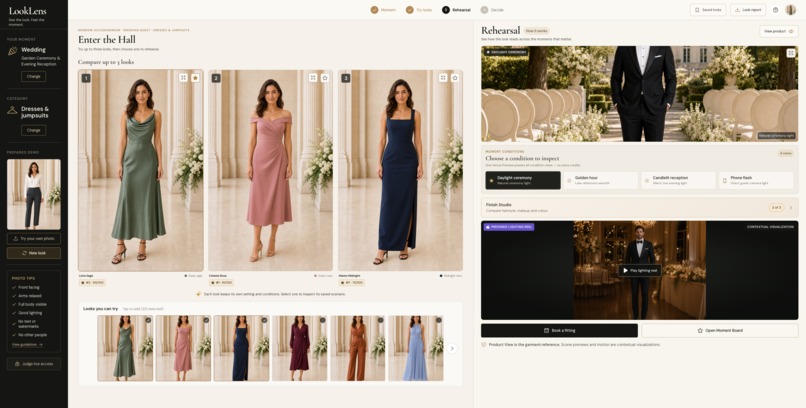Open Moment Board
The height and width of the screenshot is (408, 806).
[x=720, y=330]
